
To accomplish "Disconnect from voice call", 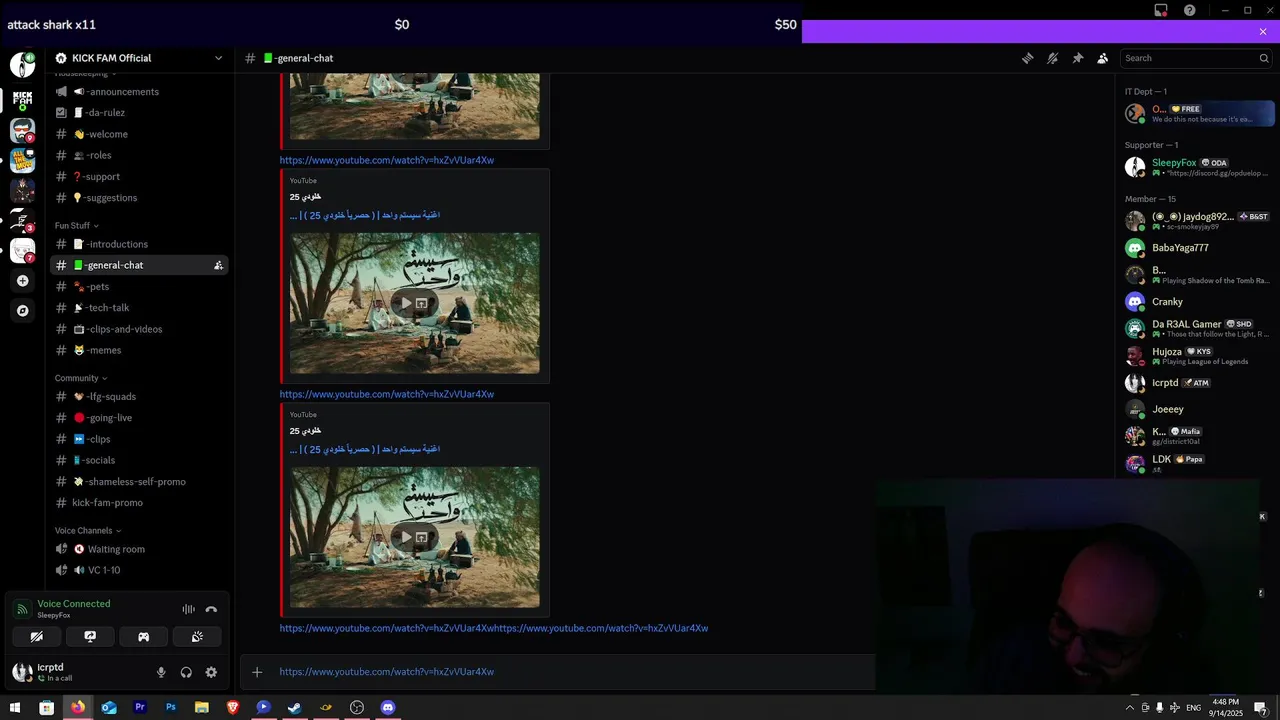I will [211, 609].
